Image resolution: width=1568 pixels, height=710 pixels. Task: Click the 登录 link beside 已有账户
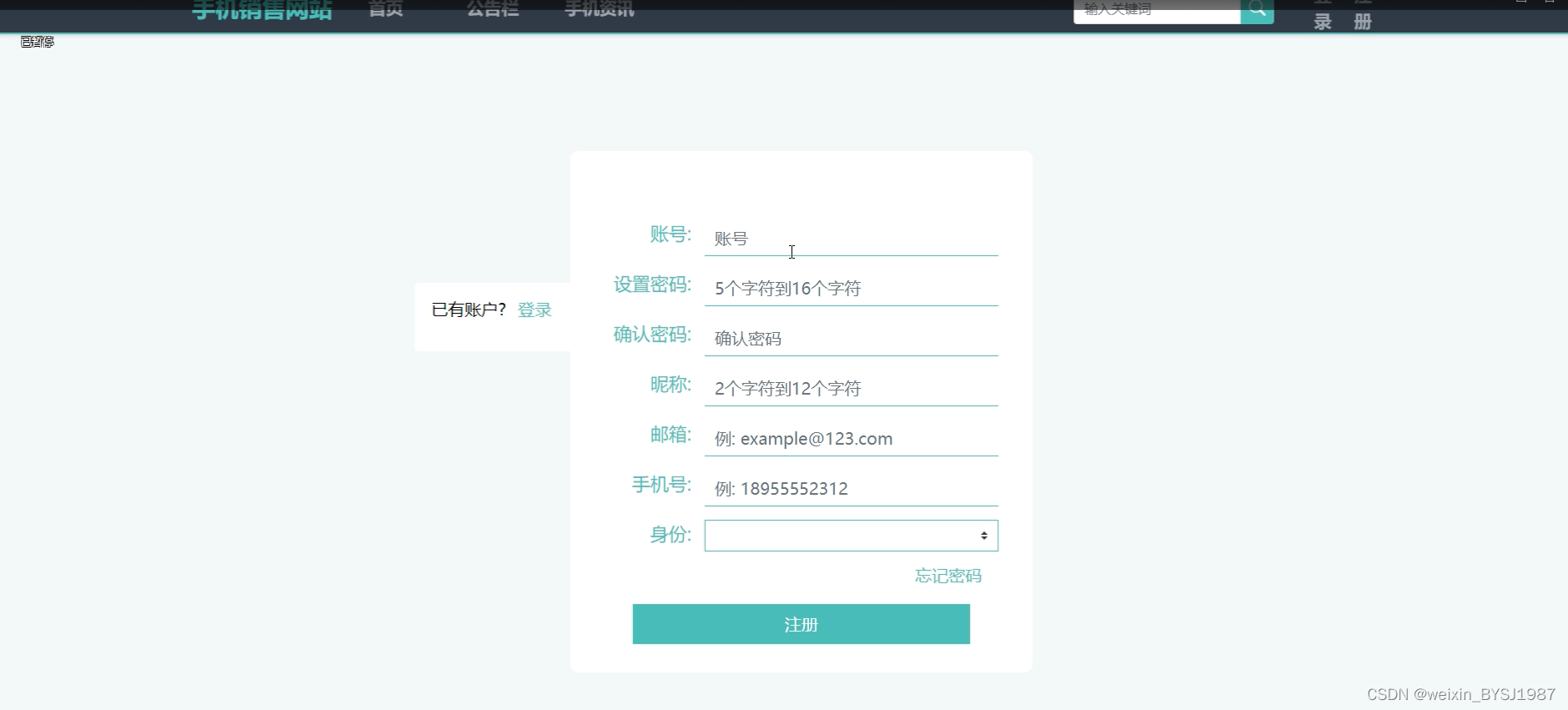click(x=535, y=310)
